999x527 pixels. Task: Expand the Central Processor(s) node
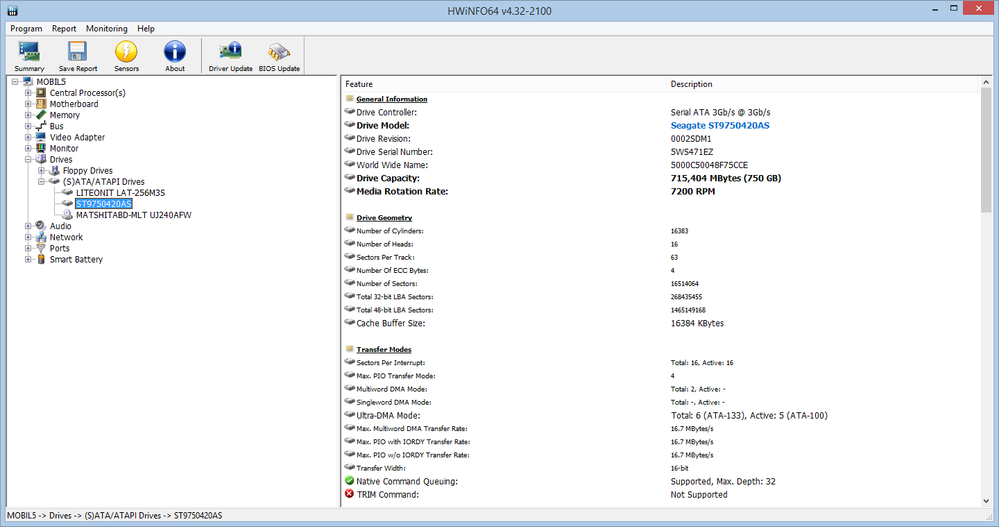pyautogui.click(x=28, y=93)
